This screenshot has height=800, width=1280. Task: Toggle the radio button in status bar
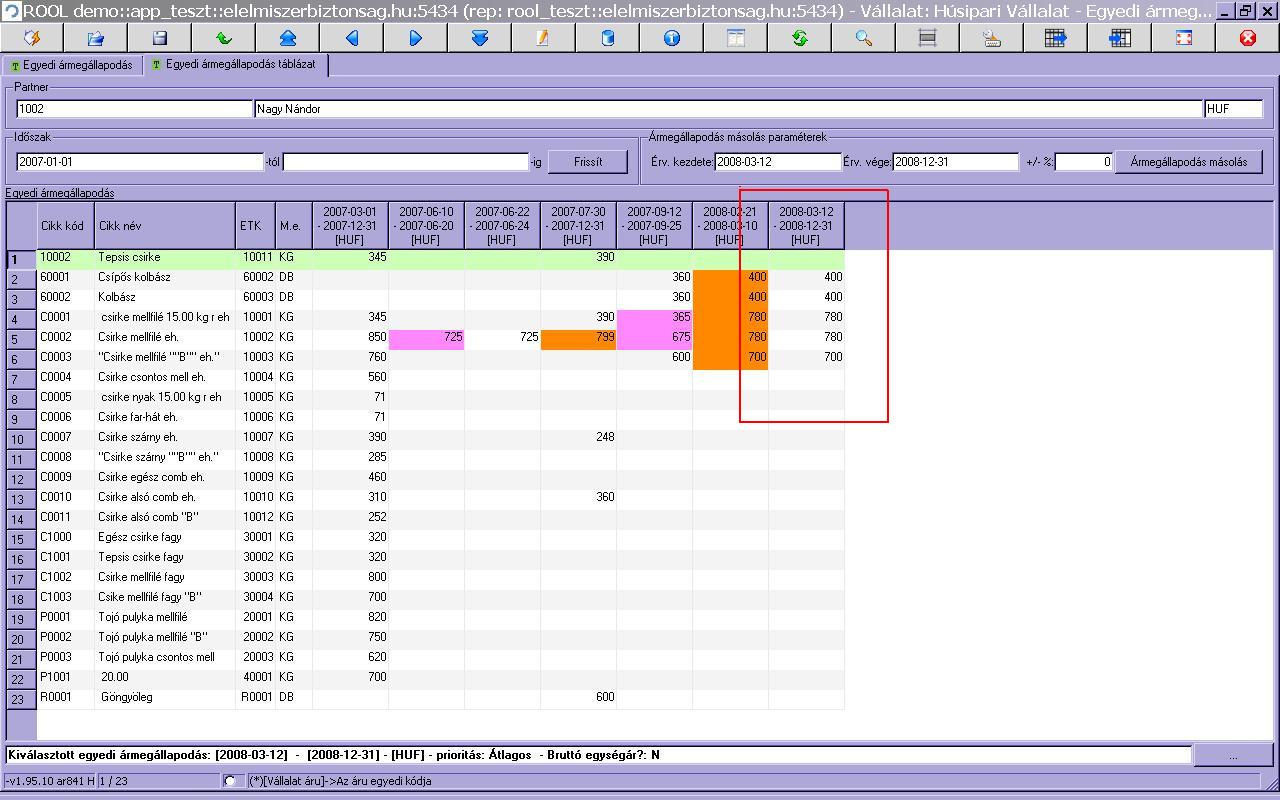(x=230, y=781)
